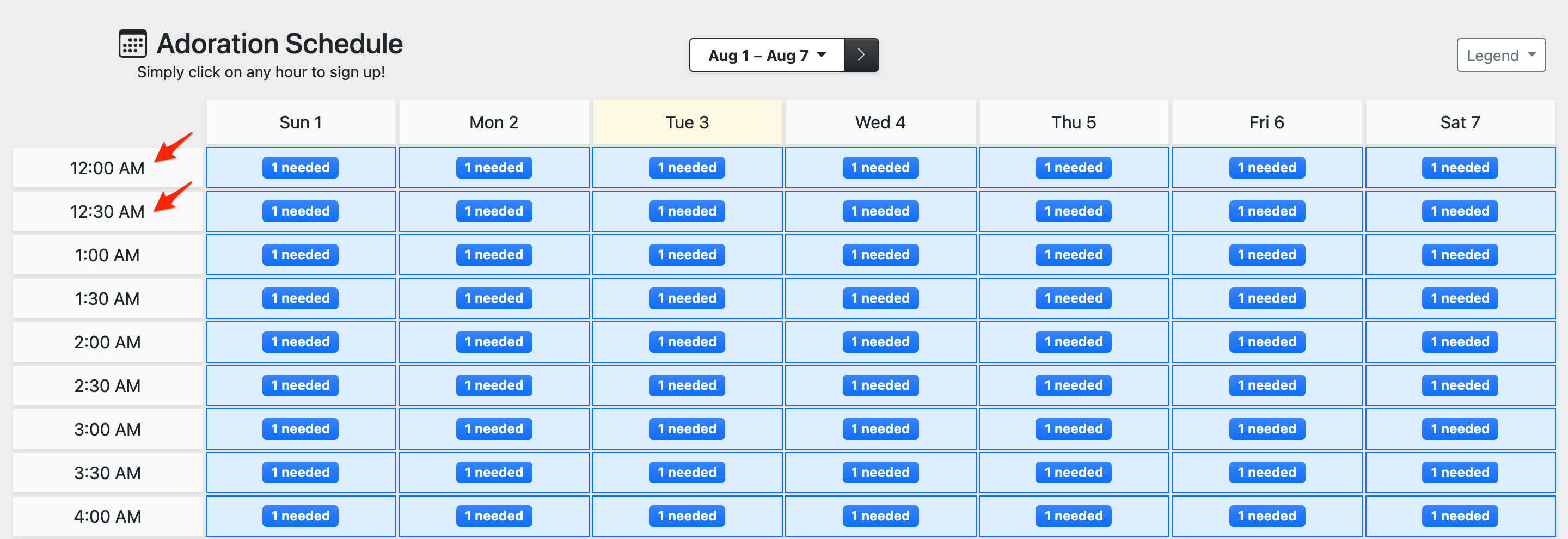
Task: Sign up for Saturday 1:30 AM slot
Action: coord(1460,297)
